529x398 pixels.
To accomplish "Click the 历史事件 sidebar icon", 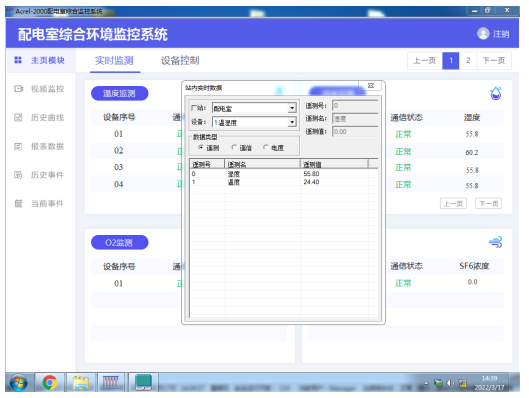I will 18,175.
